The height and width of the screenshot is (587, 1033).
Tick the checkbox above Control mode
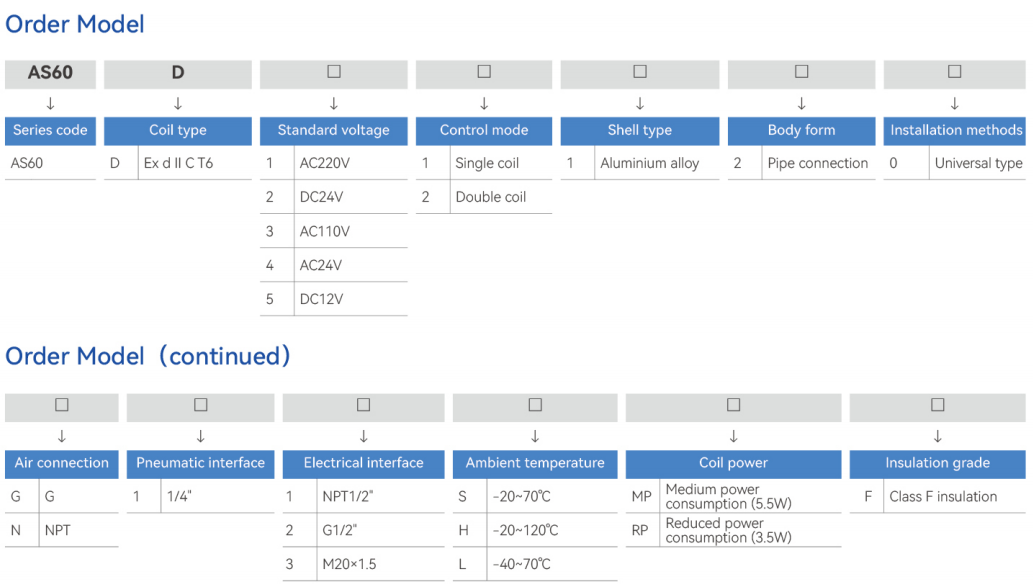click(484, 71)
